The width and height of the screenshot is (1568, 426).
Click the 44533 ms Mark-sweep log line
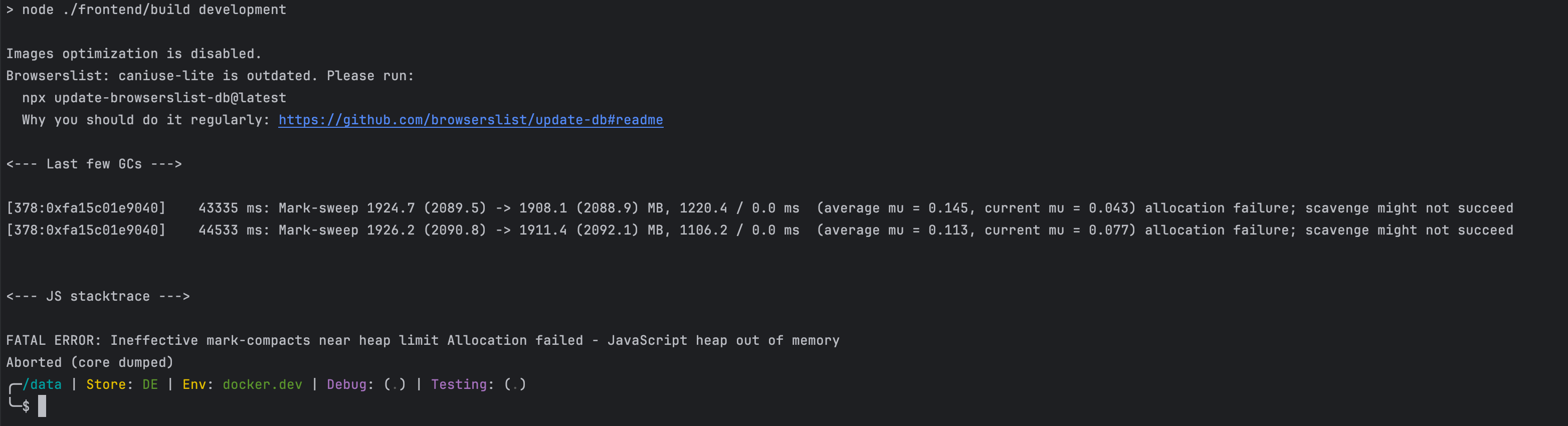(x=759, y=230)
